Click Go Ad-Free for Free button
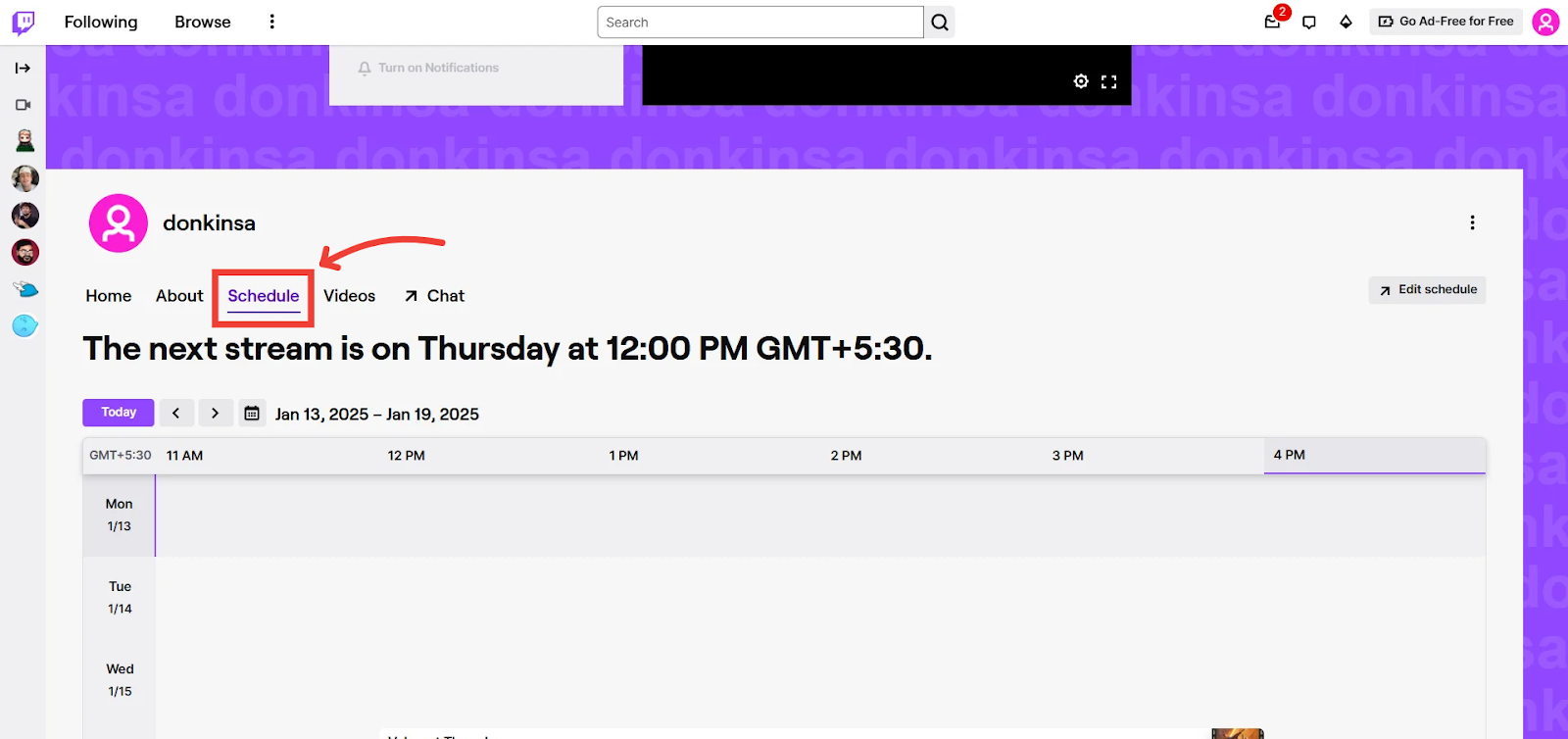Screen dimensions: 1568x739 pos(1445,22)
